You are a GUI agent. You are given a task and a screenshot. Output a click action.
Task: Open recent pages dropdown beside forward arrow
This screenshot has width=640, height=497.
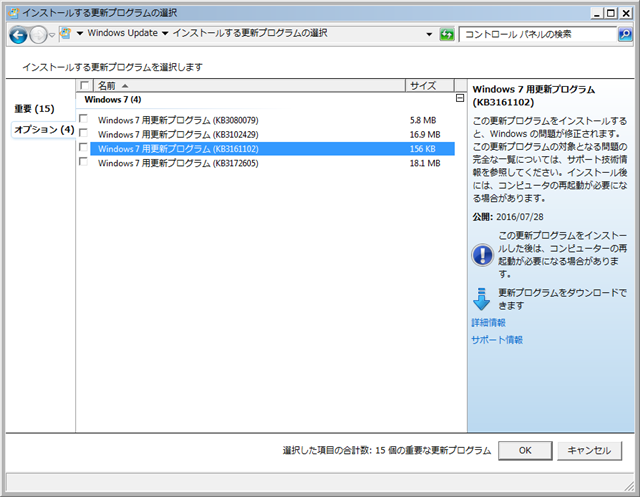(x=52, y=35)
